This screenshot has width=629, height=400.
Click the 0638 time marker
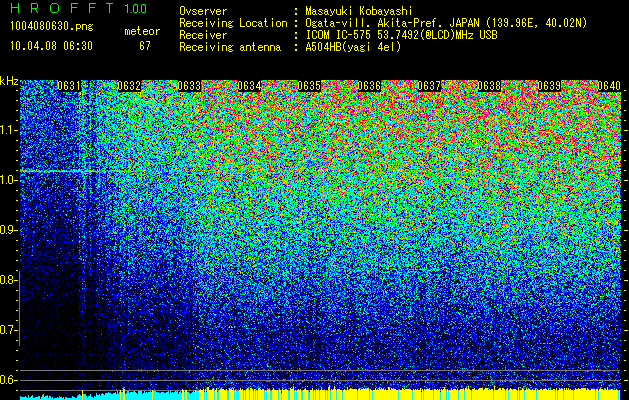point(489,86)
